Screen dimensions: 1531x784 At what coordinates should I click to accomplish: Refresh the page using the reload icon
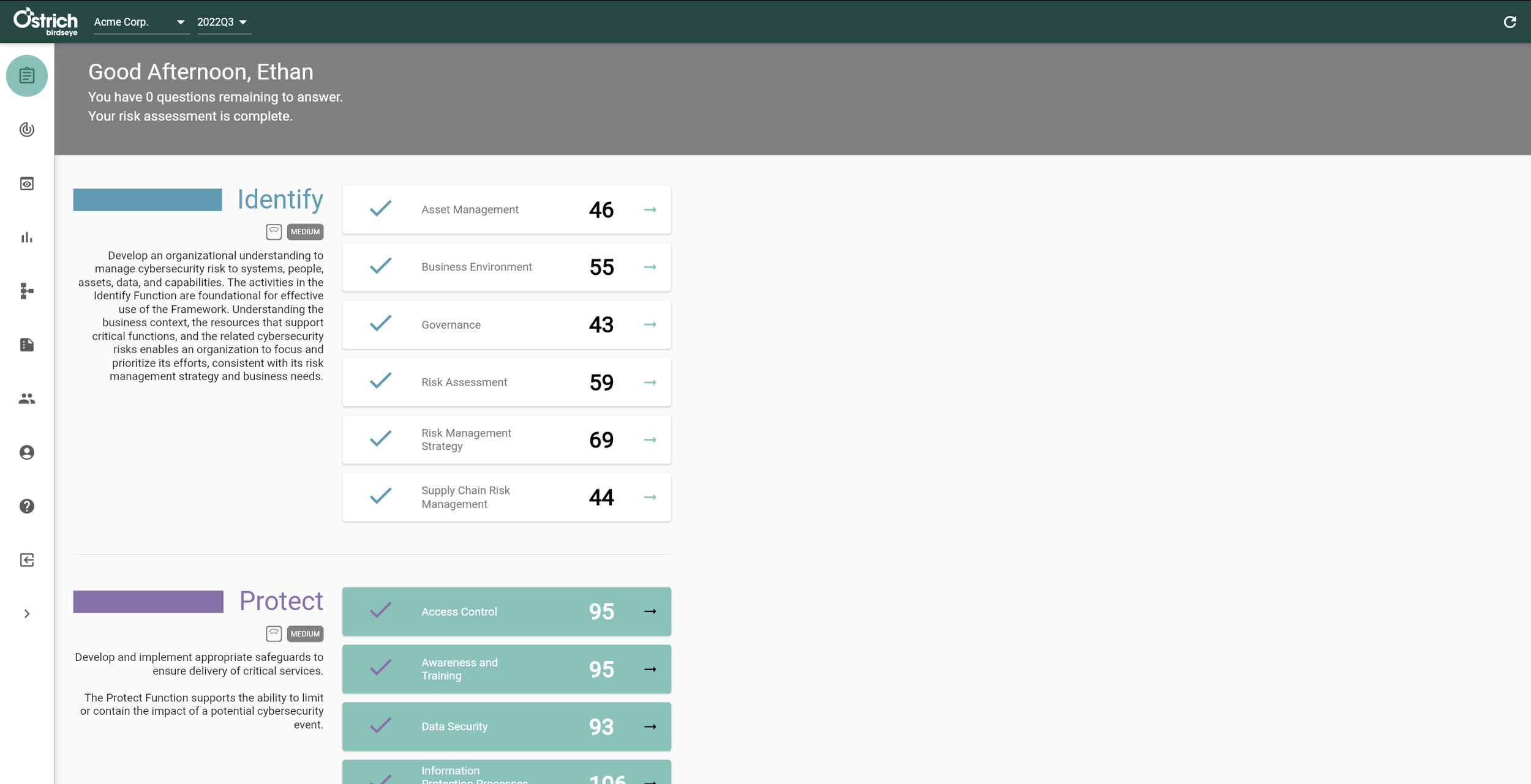pyautogui.click(x=1510, y=21)
